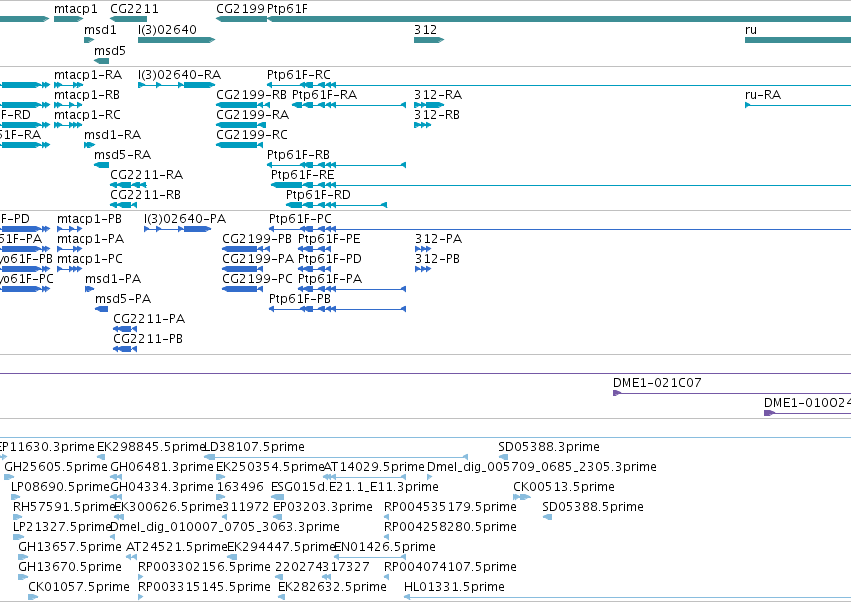Click the 'Ptp61F-PB' protein label
Screen dimensions: 851x602
coord(300,299)
